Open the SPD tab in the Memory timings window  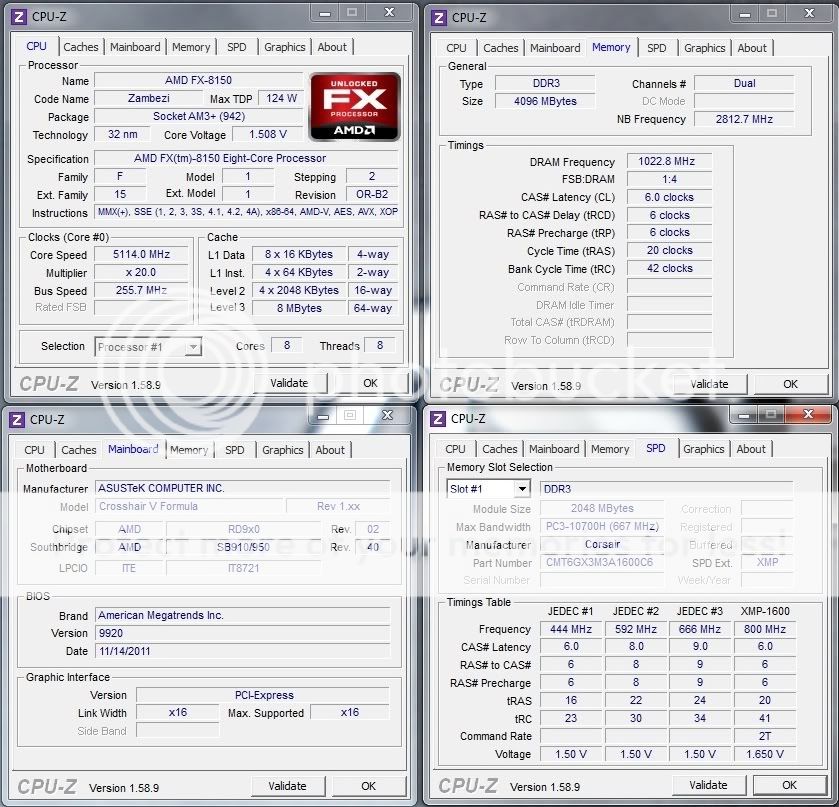coord(656,48)
